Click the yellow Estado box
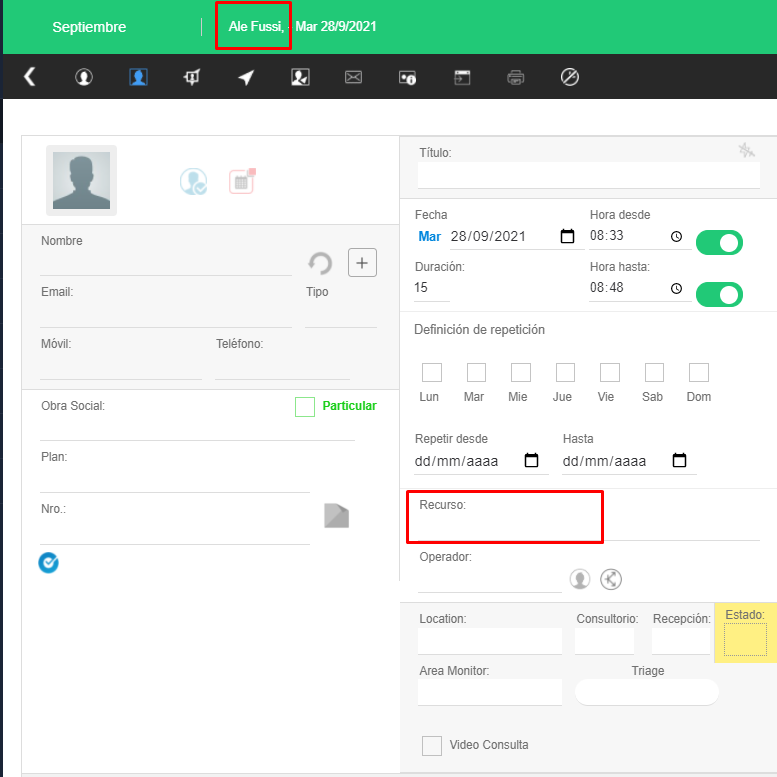The image size is (777, 777). (745, 638)
